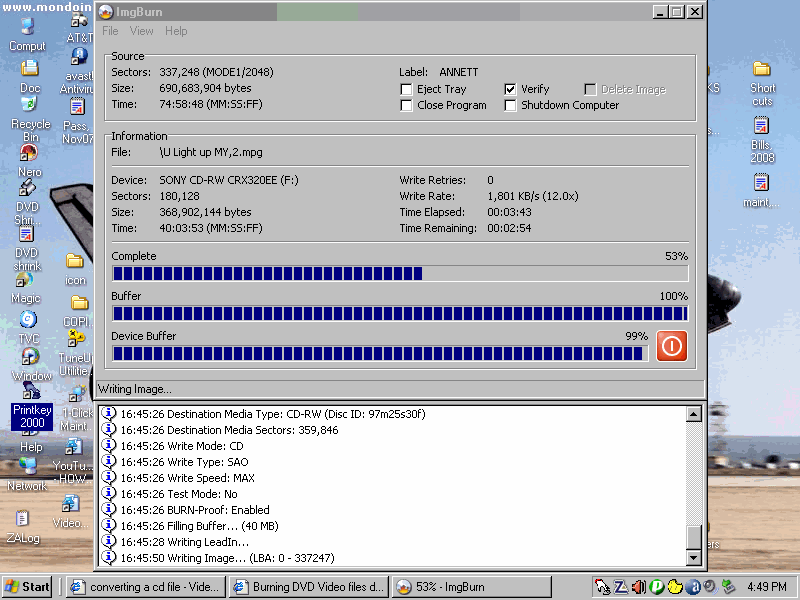Image resolution: width=800 pixels, height=600 pixels.
Task: Click the Complete progress bar
Action: tap(400, 273)
